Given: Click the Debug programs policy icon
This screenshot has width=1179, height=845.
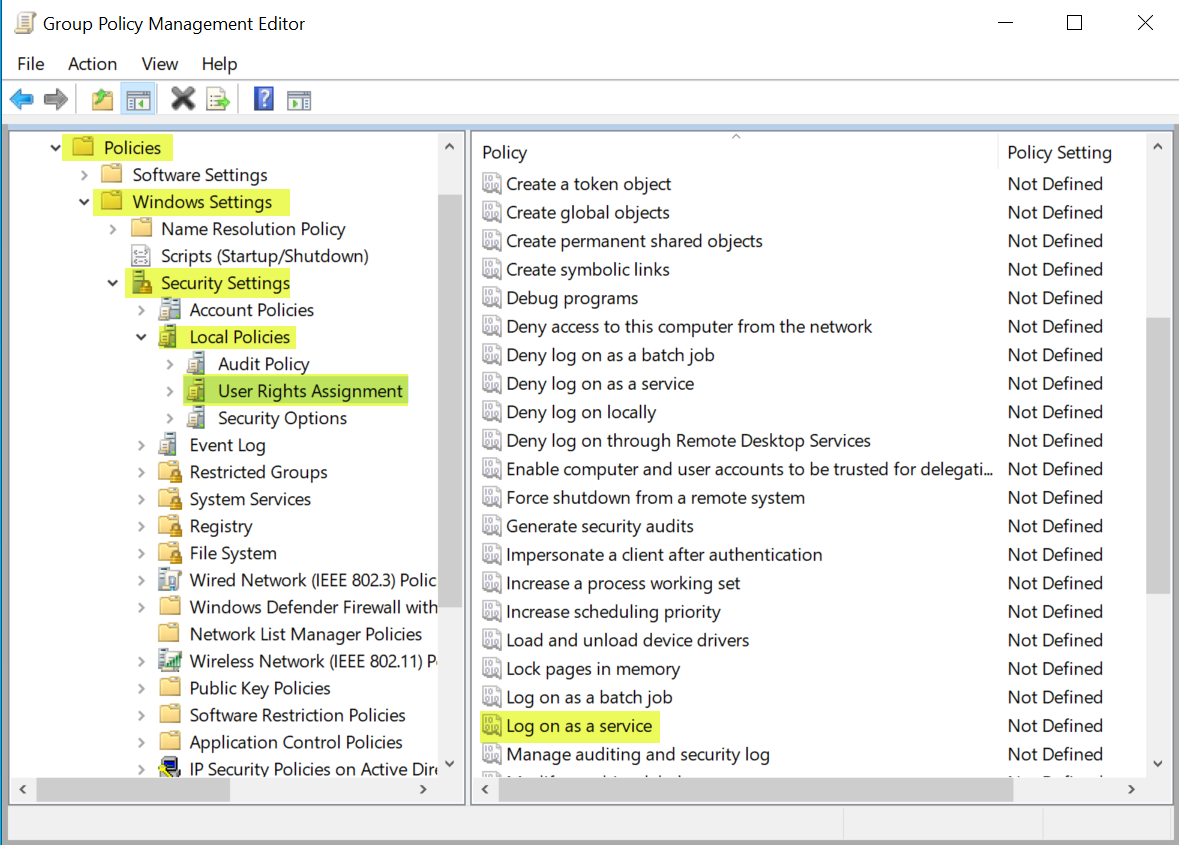Looking at the screenshot, I should click(492, 298).
